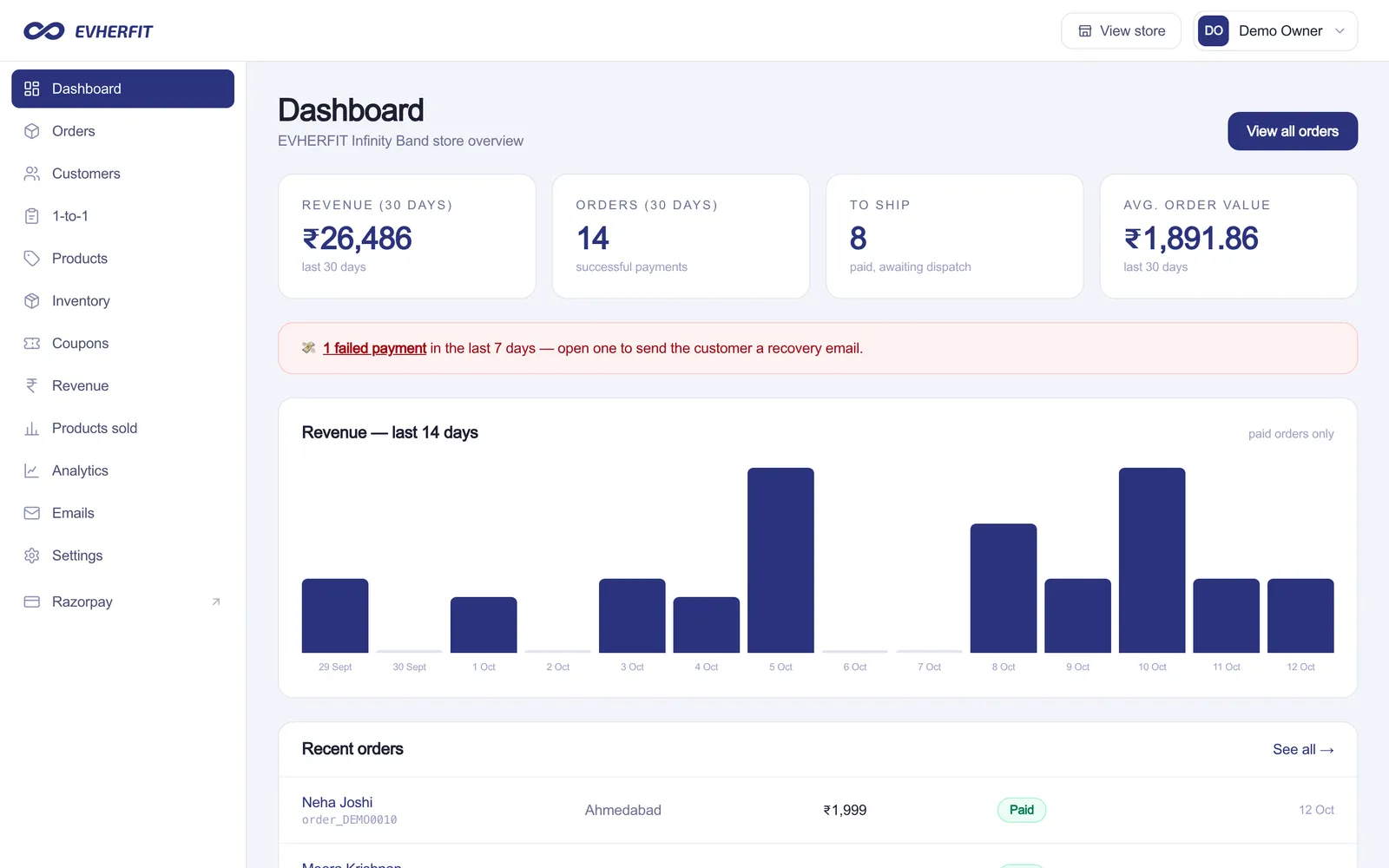
Task: Click order ID order_DEMO0010
Action: 350,820
